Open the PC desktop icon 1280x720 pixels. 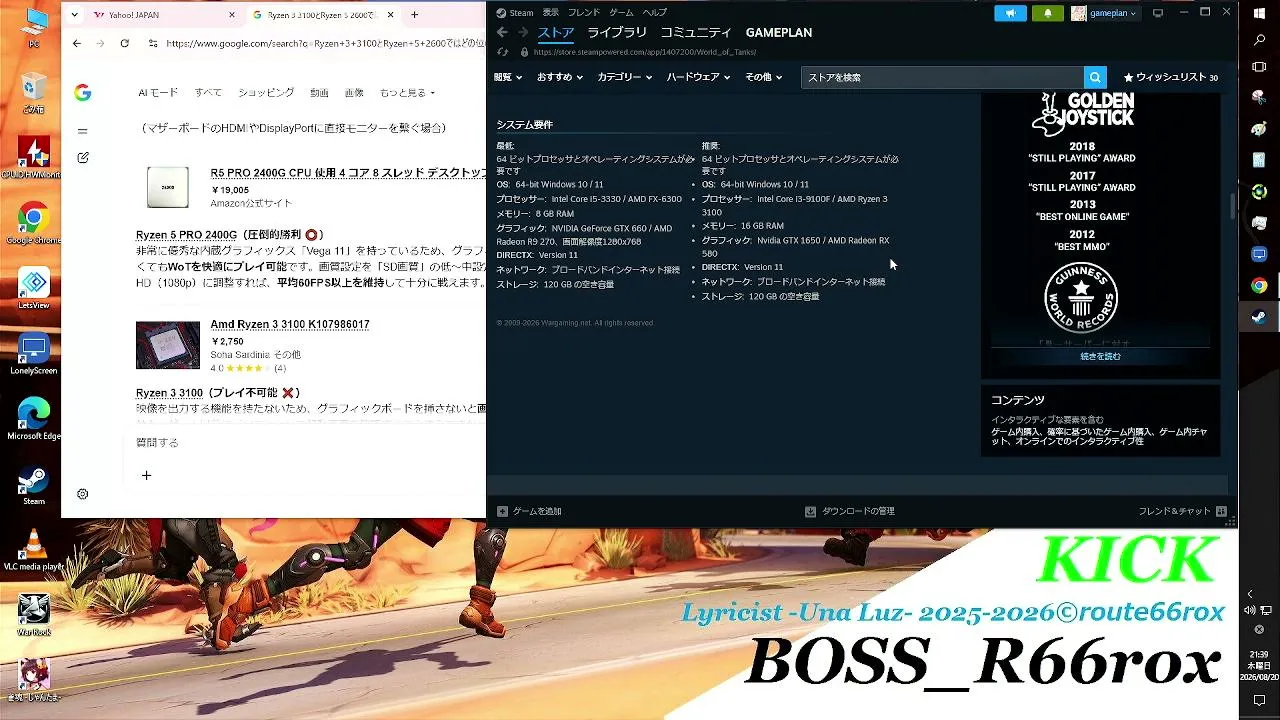[34, 27]
